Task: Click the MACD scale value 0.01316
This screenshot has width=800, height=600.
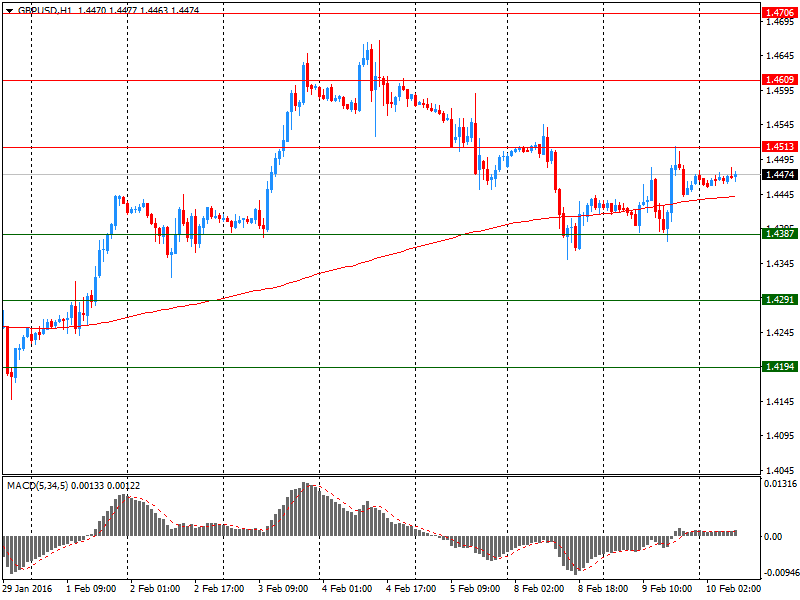Action: click(x=781, y=484)
